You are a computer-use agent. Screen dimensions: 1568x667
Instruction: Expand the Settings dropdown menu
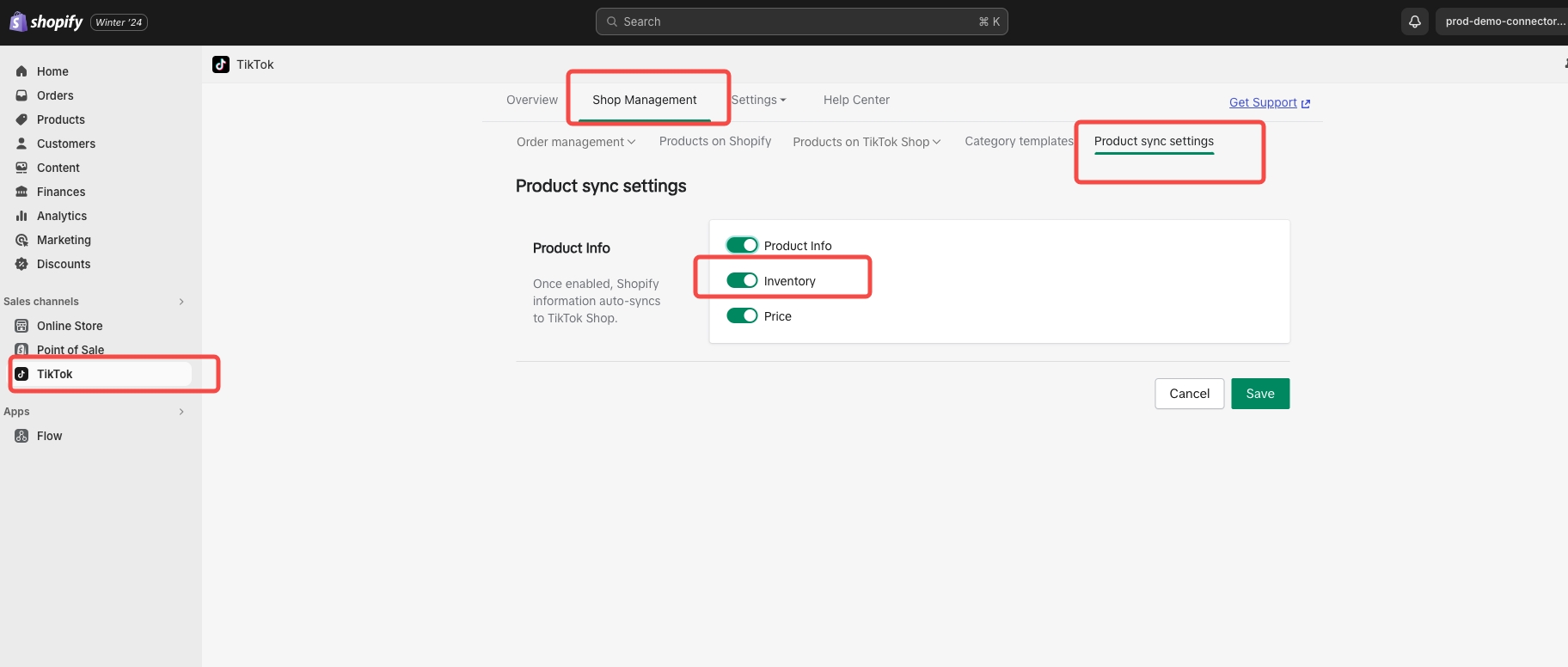(x=758, y=100)
